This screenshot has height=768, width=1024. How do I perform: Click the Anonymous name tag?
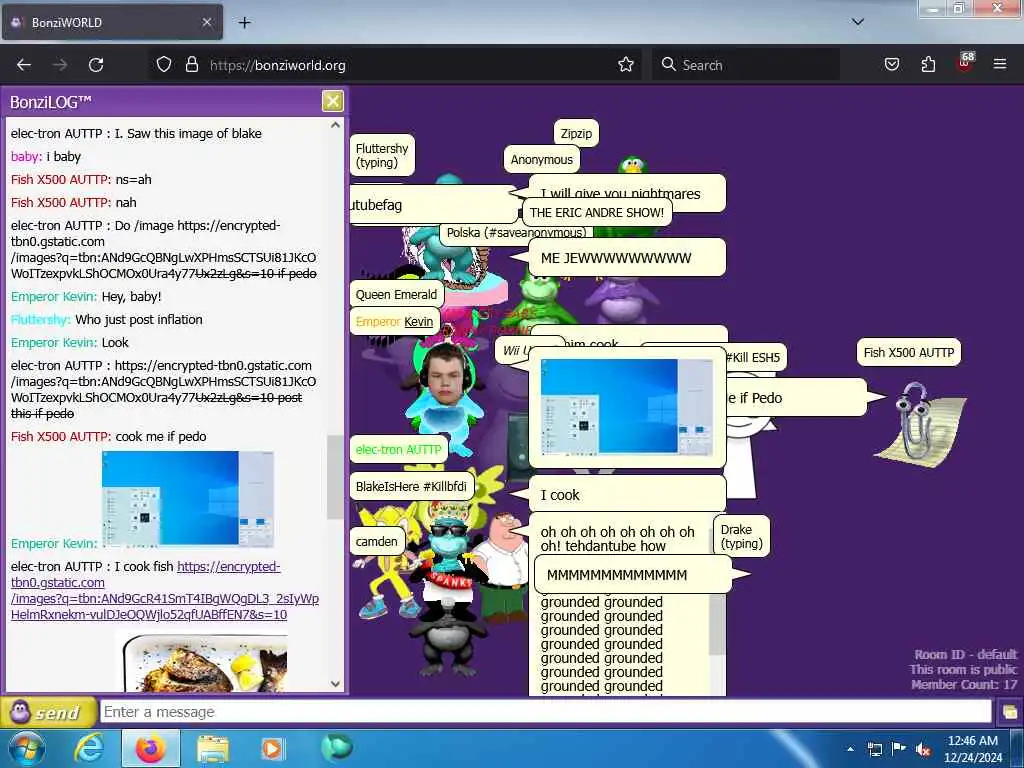[x=541, y=159]
